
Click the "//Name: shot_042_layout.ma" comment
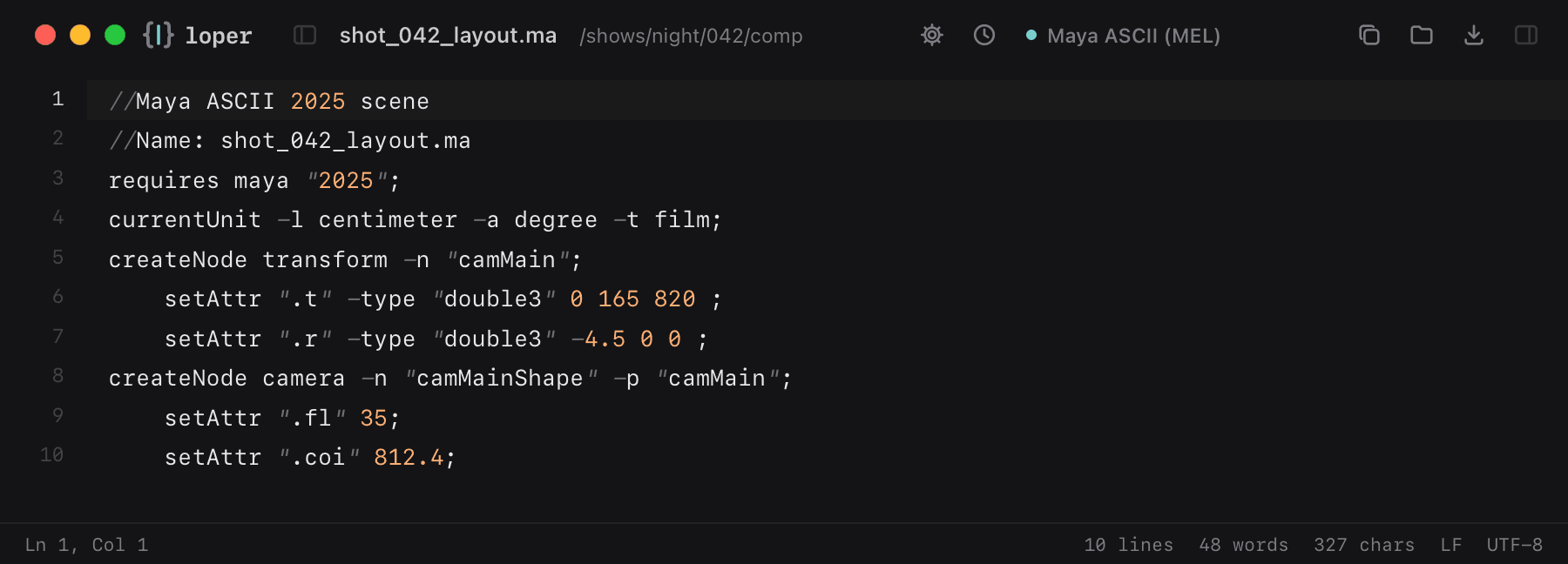click(290, 141)
